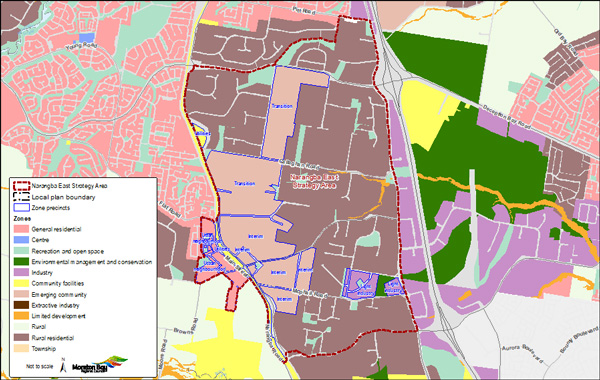Viewport: 600px width, 380px height.
Task: Click the 'Rural residential' legend label
Action: (53, 338)
